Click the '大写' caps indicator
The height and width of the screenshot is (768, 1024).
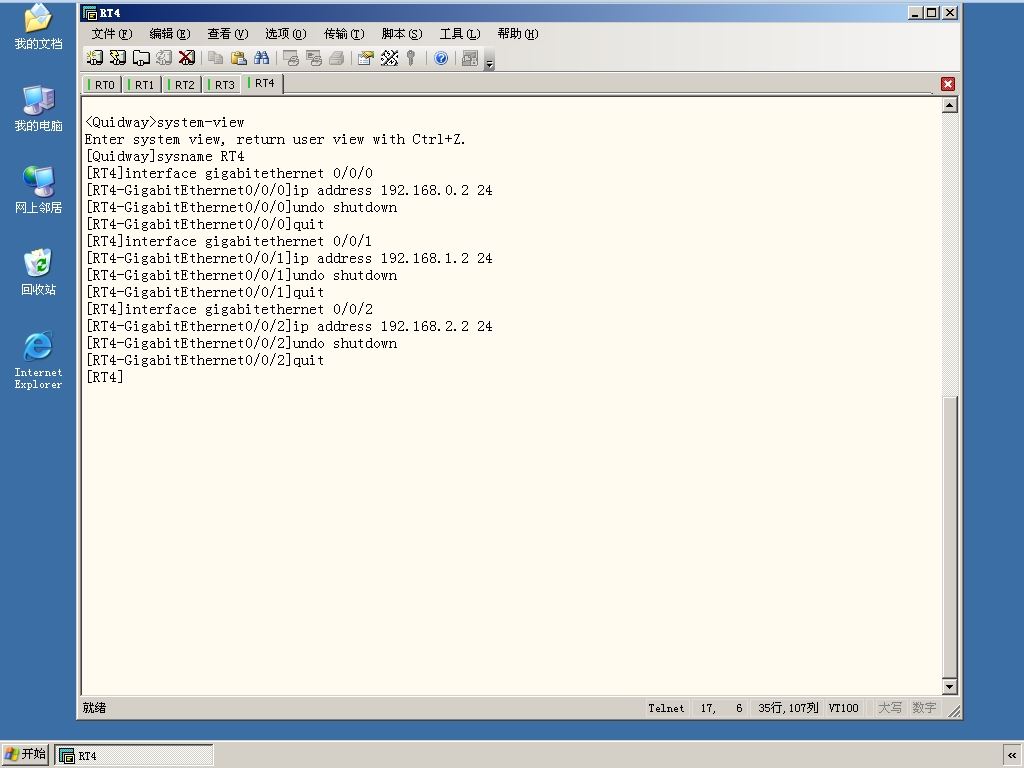point(889,708)
